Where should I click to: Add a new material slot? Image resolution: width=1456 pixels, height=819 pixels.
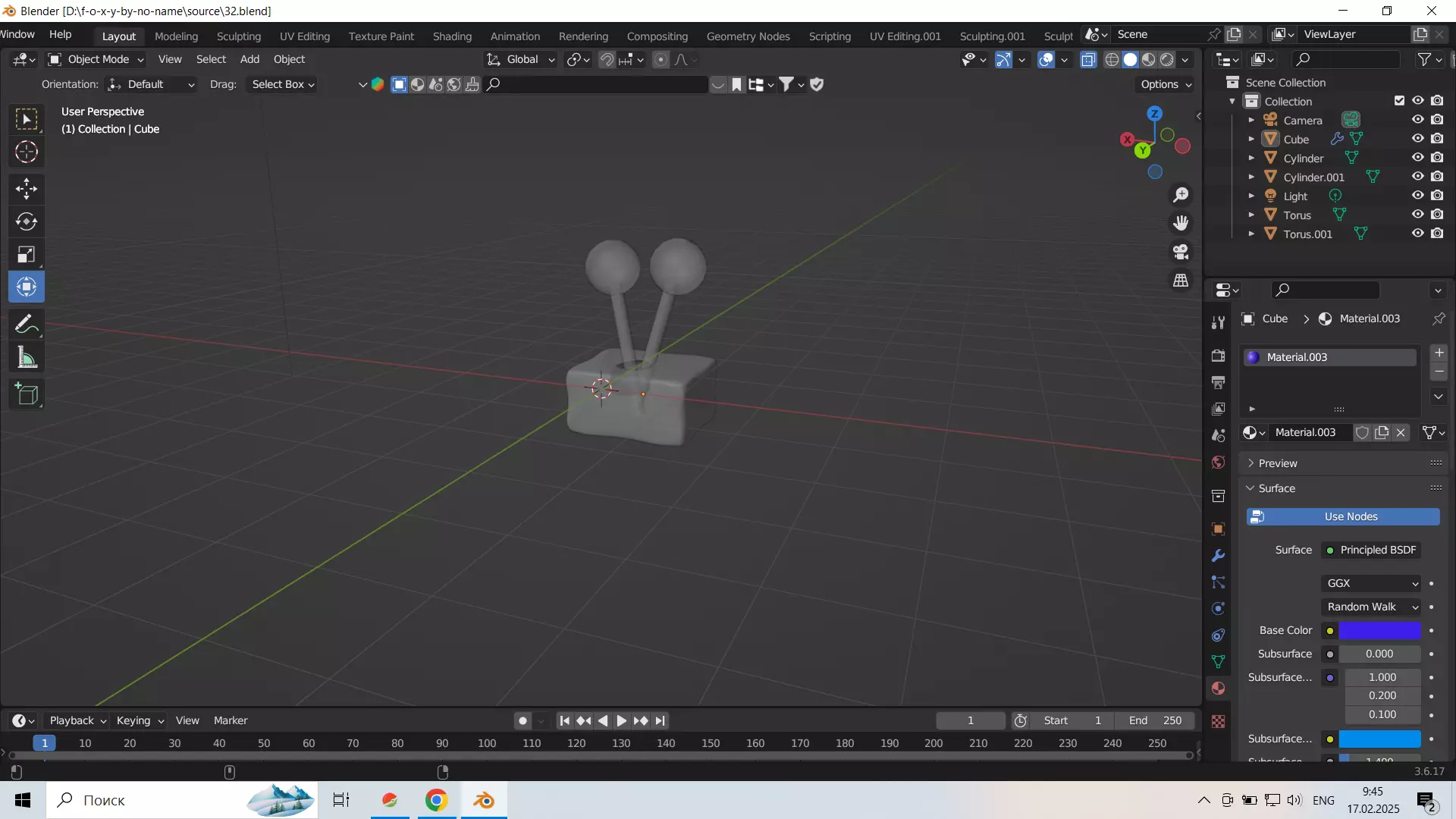(1439, 353)
